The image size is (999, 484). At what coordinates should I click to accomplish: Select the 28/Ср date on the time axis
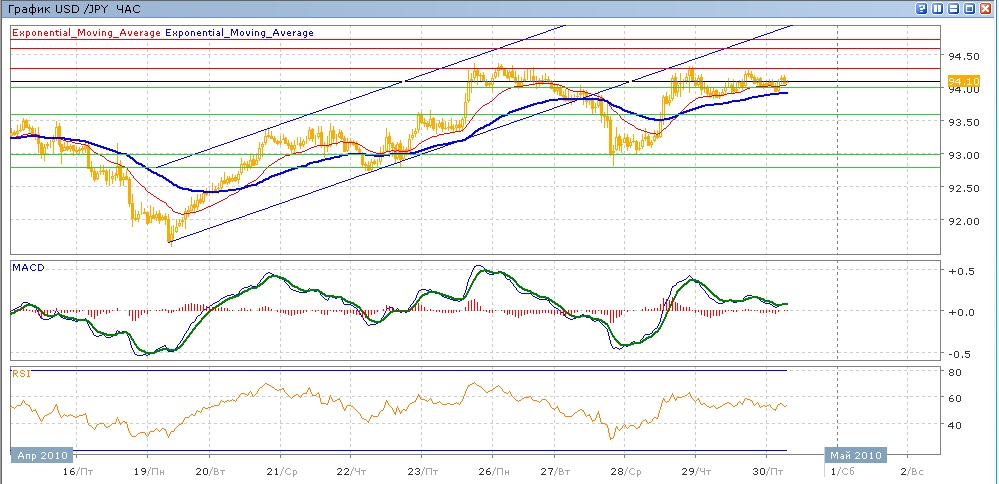click(628, 472)
